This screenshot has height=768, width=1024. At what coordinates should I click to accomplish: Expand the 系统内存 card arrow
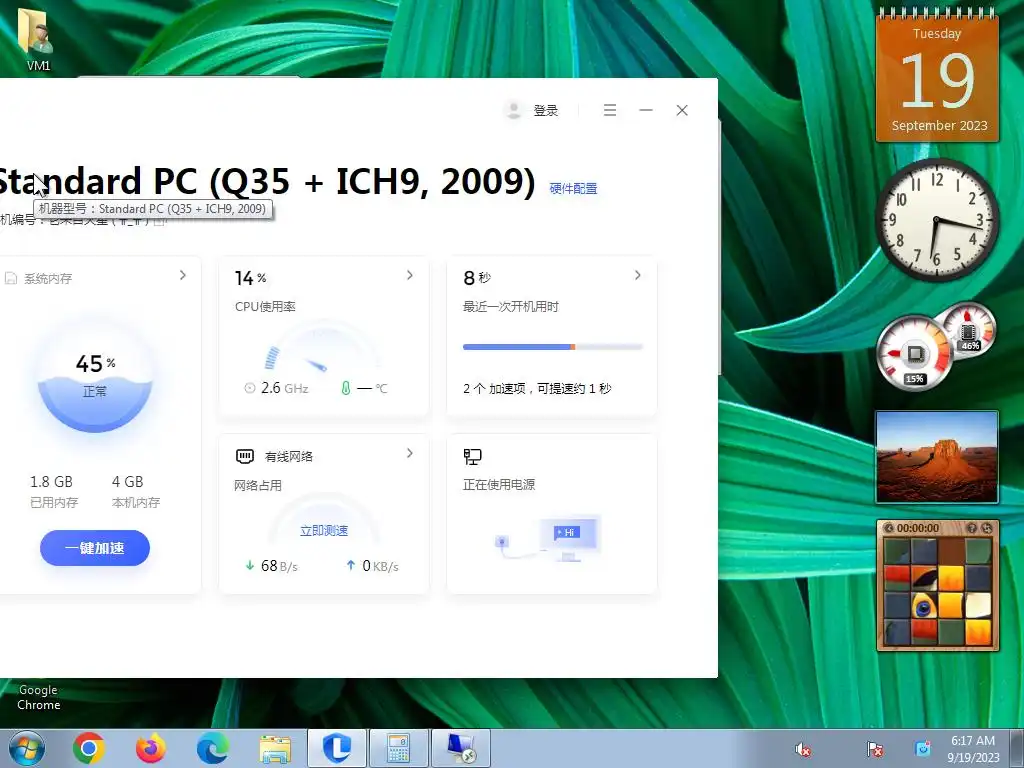[x=183, y=276]
